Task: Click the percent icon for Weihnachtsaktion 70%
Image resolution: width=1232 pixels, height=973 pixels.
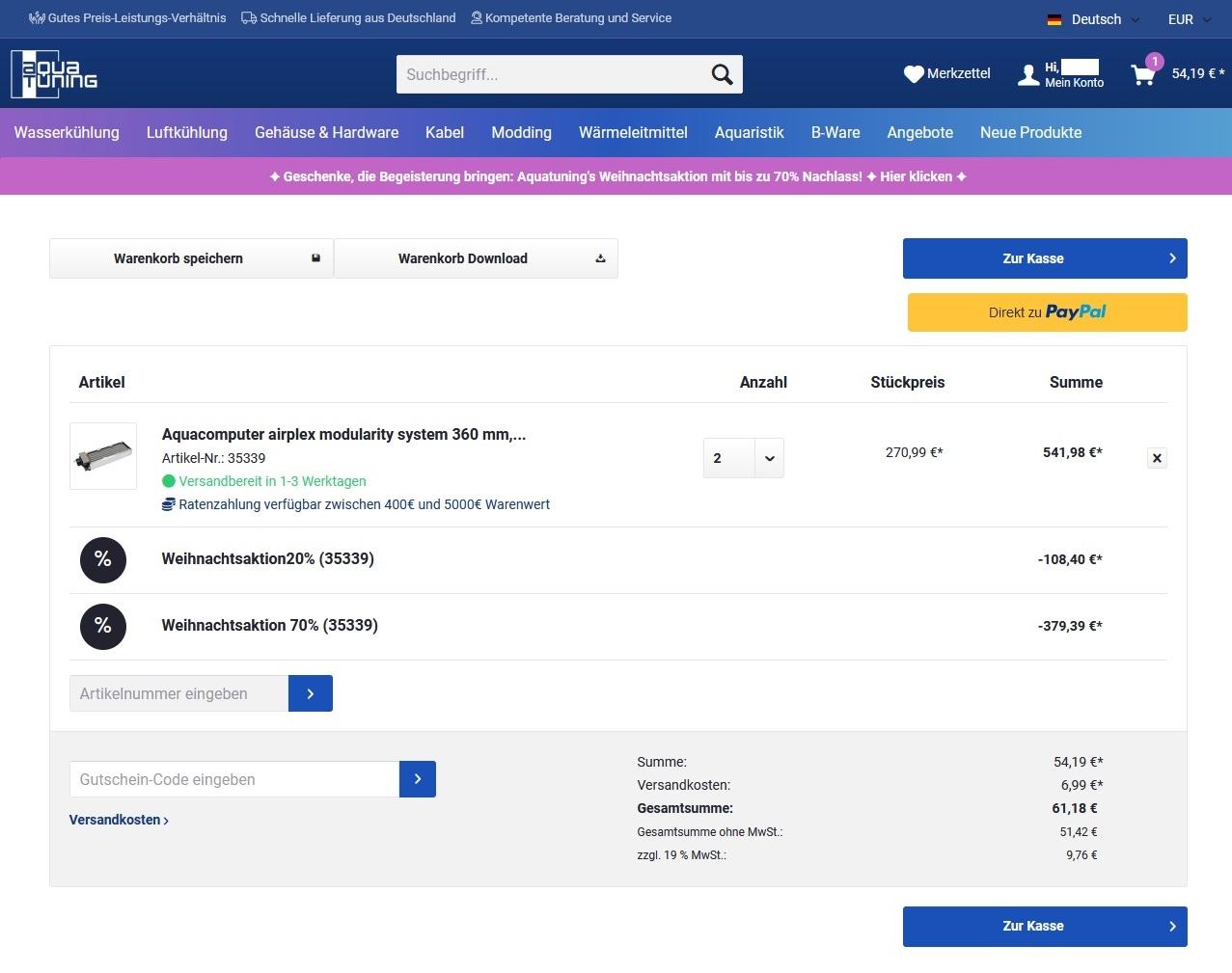Action: point(103,626)
